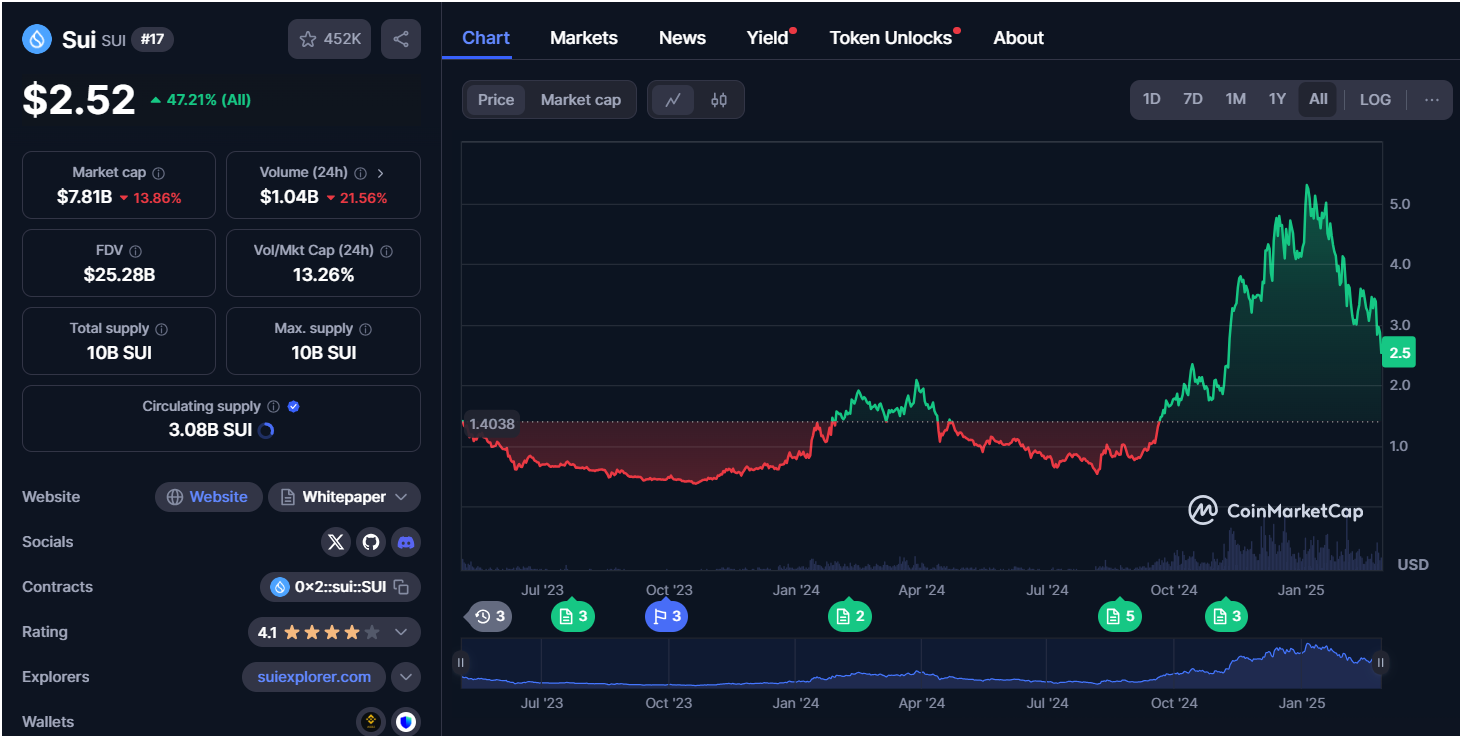Click the news marker showing 2
The height and width of the screenshot is (738, 1462).
[x=850, y=616]
